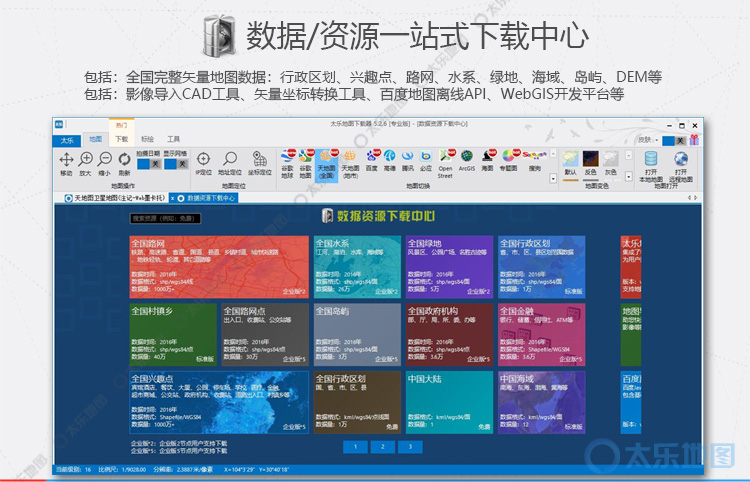
Task: Close the 数据资源下载中心 tab
Action: coord(173,198)
